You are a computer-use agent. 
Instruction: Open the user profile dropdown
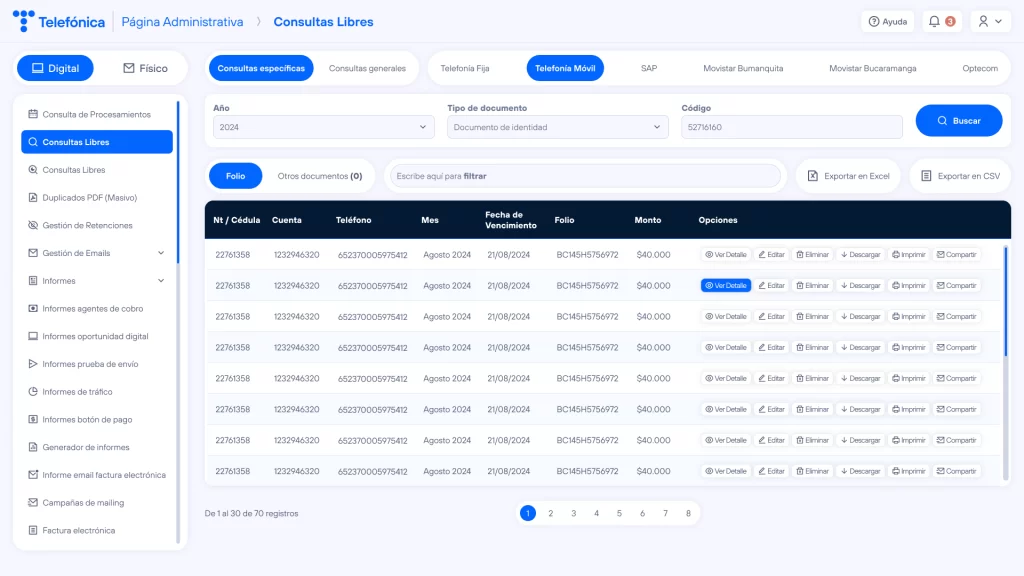(x=990, y=21)
